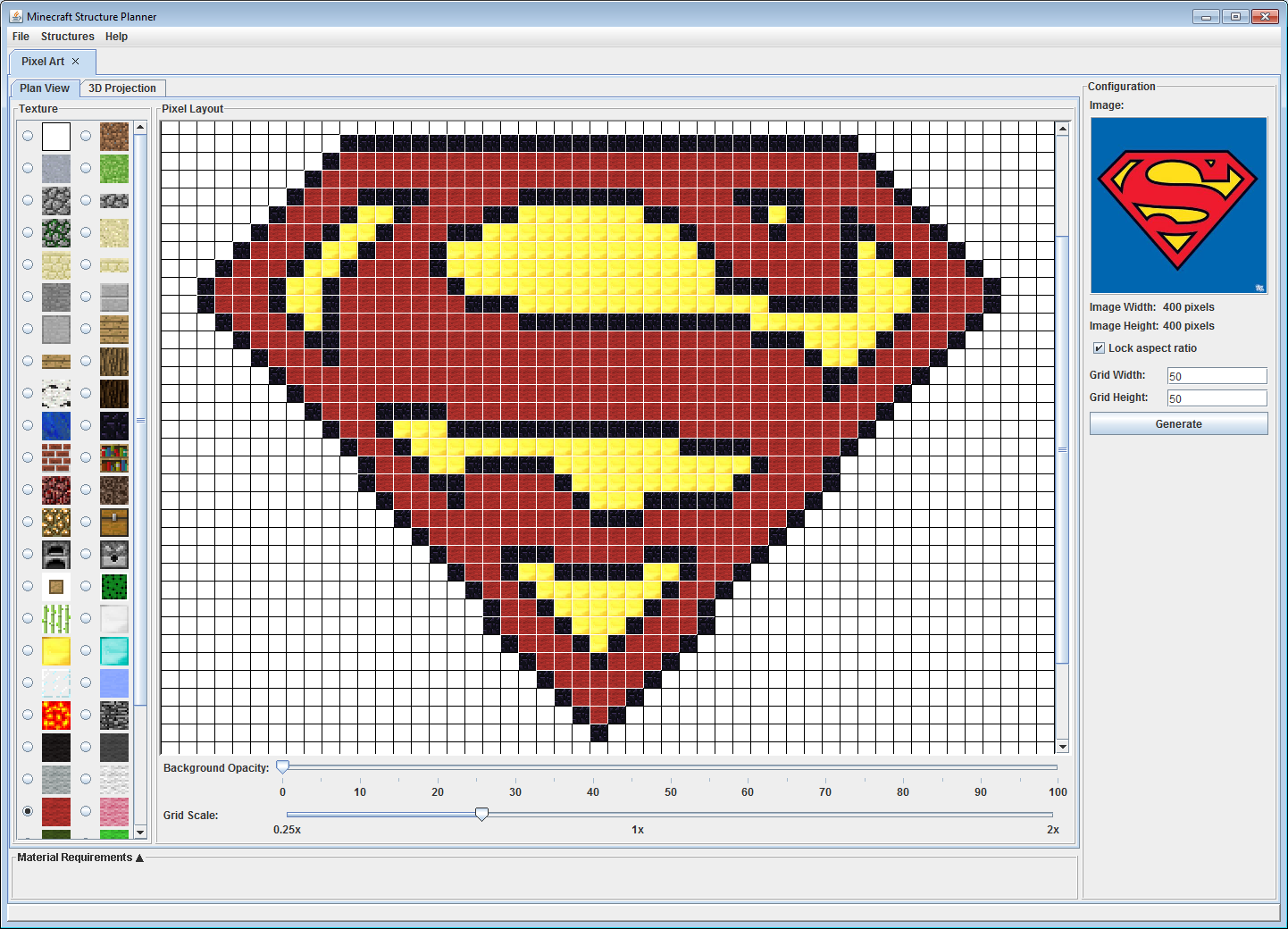Click the Grid Scale slider handle
This screenshot has width=1288, height=929.
[481, 814]
